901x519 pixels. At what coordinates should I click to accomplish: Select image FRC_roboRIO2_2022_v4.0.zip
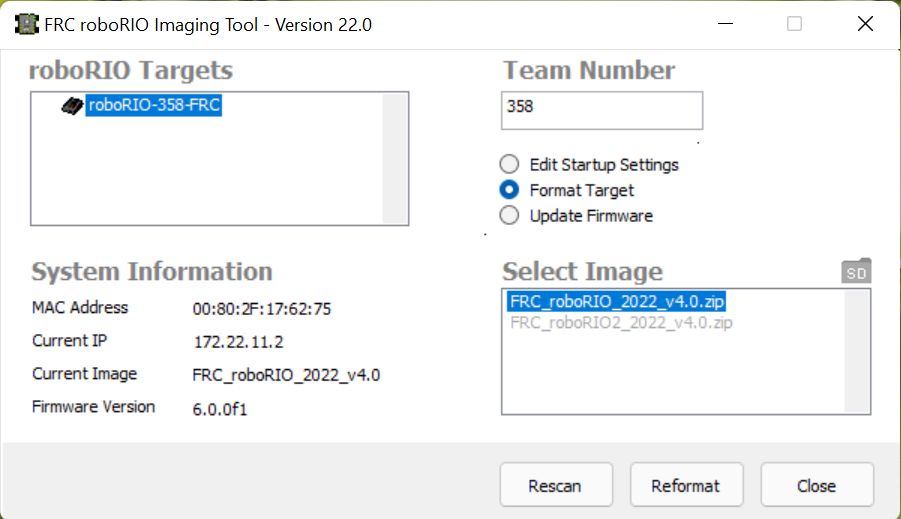click(621, 322)
